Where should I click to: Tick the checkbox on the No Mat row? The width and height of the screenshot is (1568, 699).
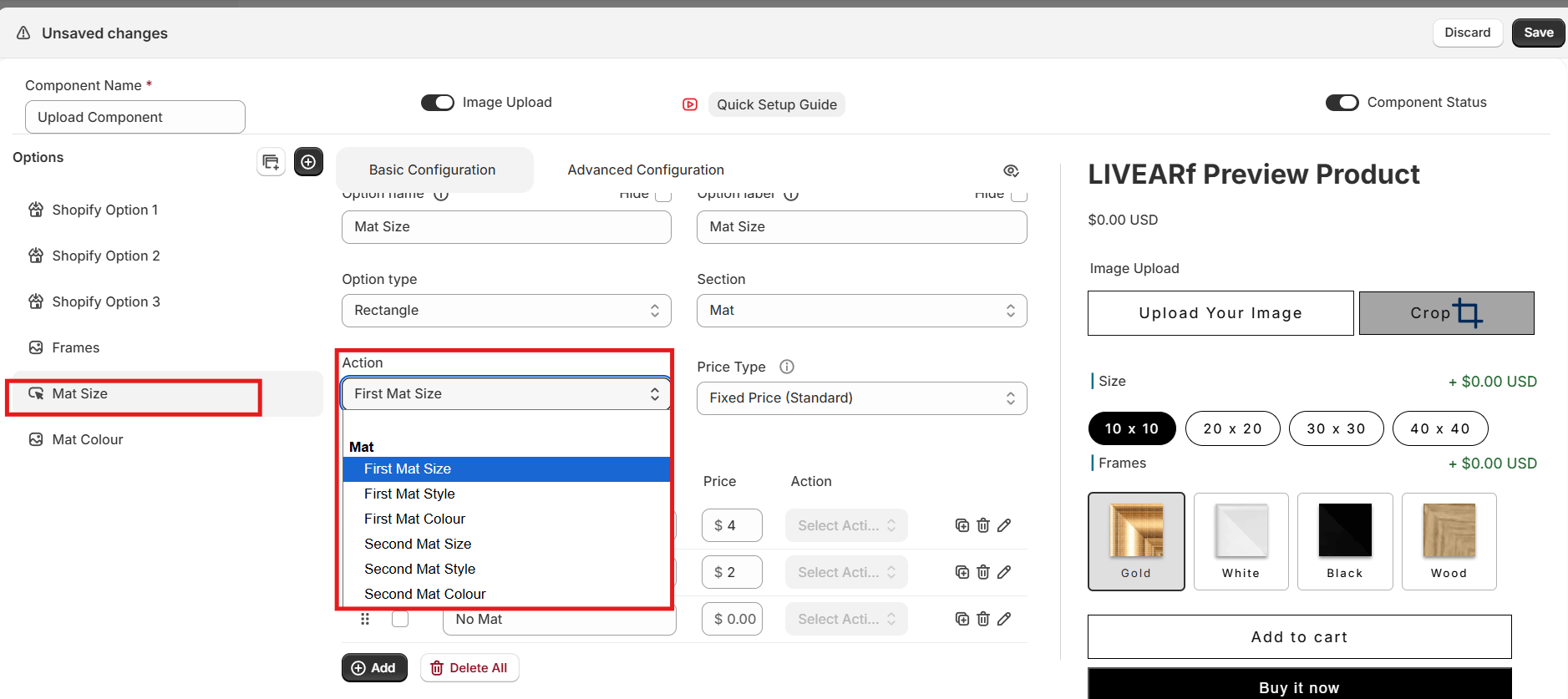[x=400, y=619]
